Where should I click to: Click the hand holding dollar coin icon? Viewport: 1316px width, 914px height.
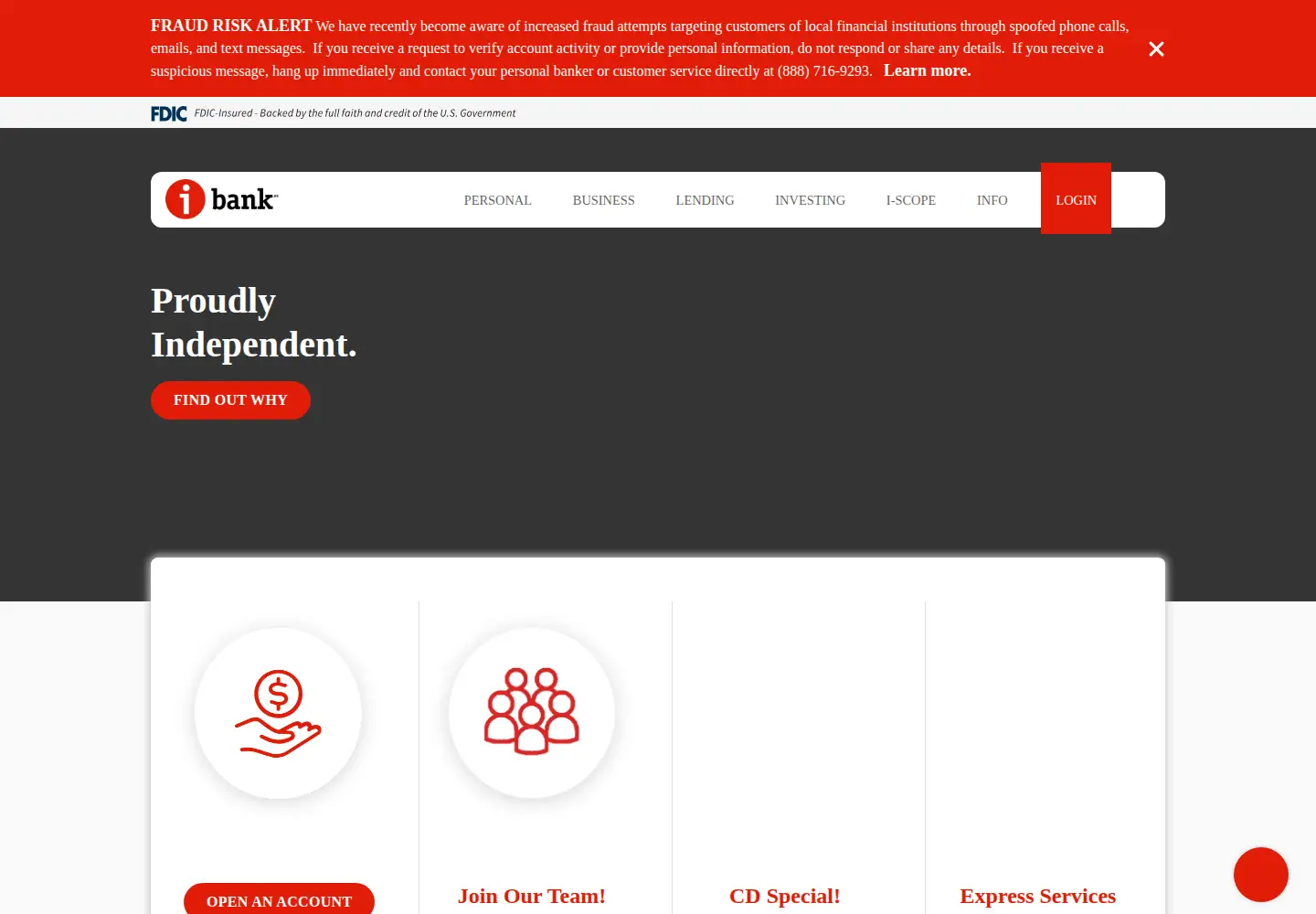coord(278,714)
